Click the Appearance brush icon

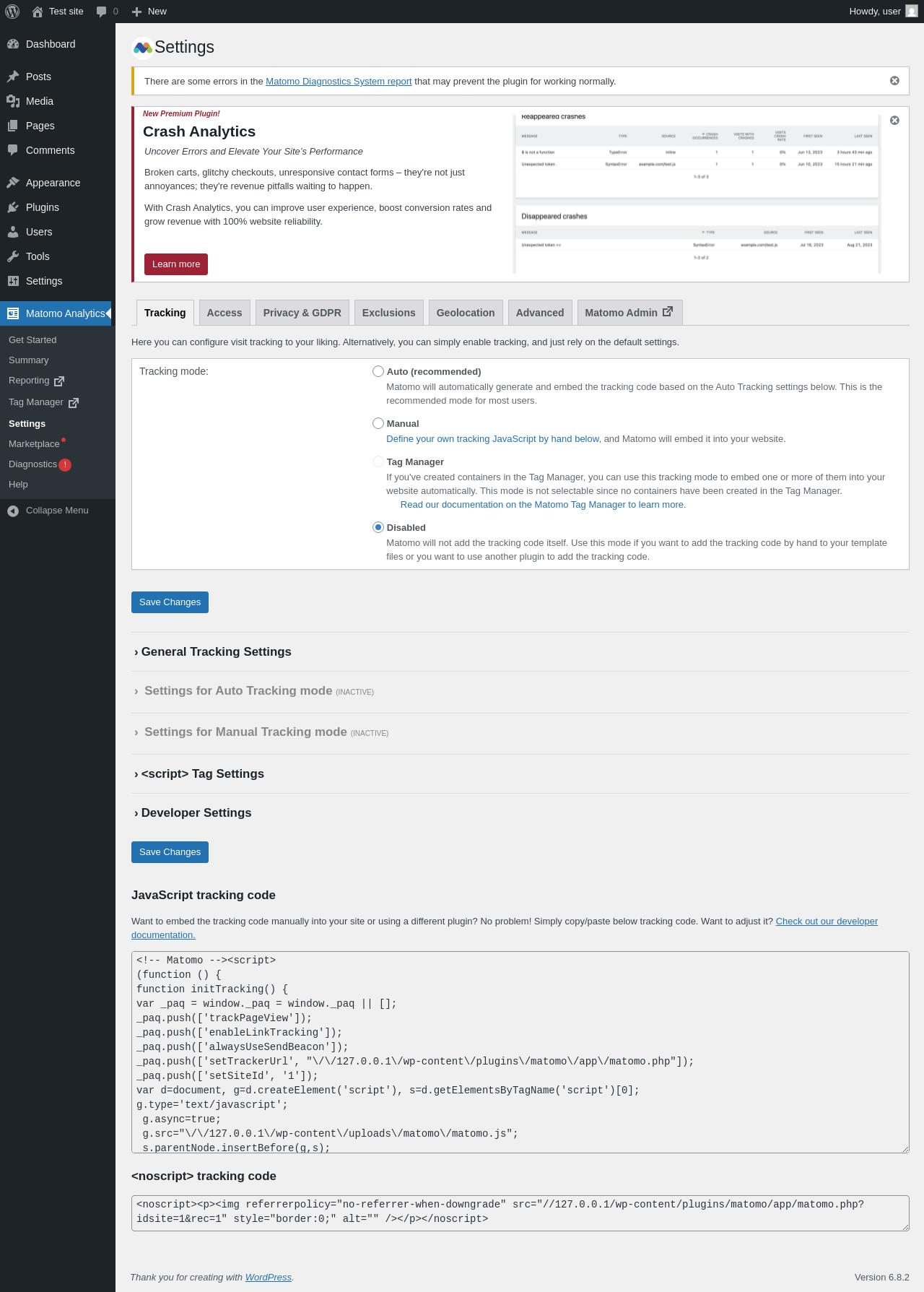[13, 183]
